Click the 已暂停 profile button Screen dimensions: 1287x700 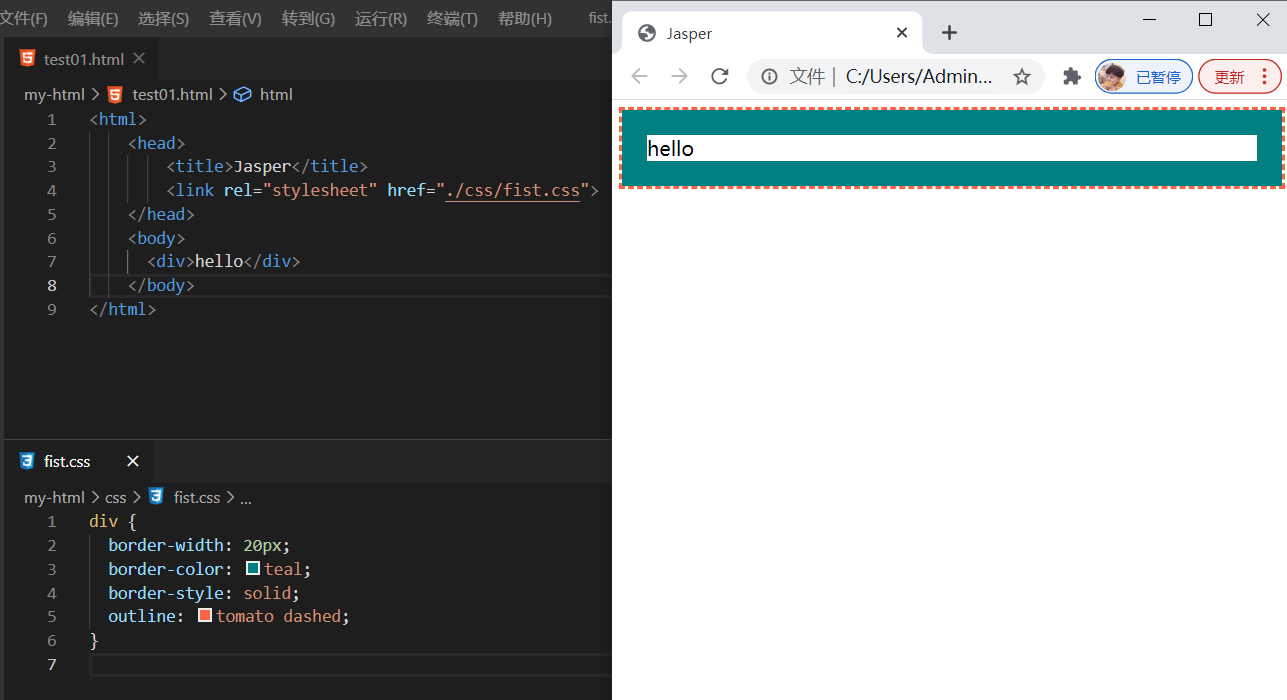coord(1144,77)
